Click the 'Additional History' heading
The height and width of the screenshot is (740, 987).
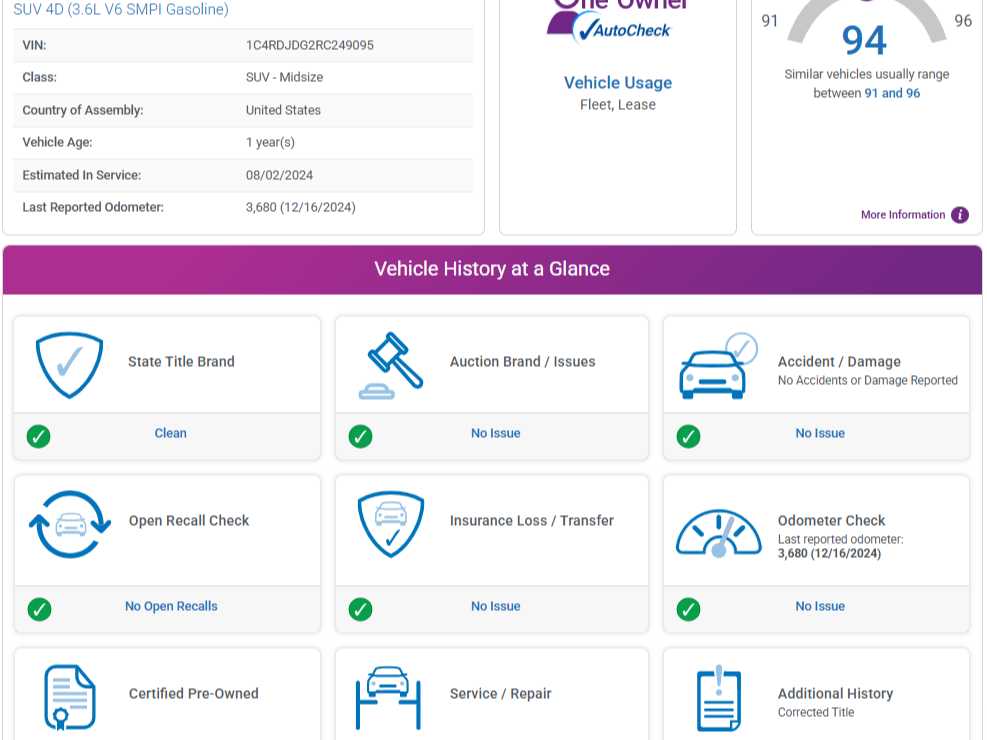point(835,694)
